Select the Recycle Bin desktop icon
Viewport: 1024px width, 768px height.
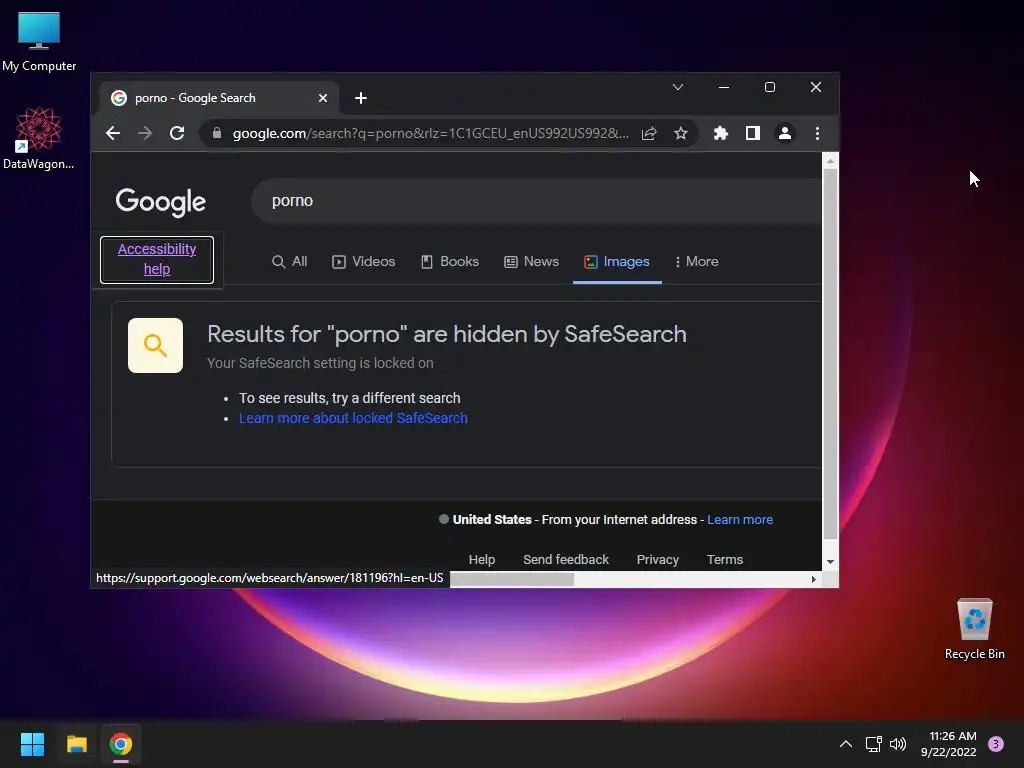coord(974,629)
